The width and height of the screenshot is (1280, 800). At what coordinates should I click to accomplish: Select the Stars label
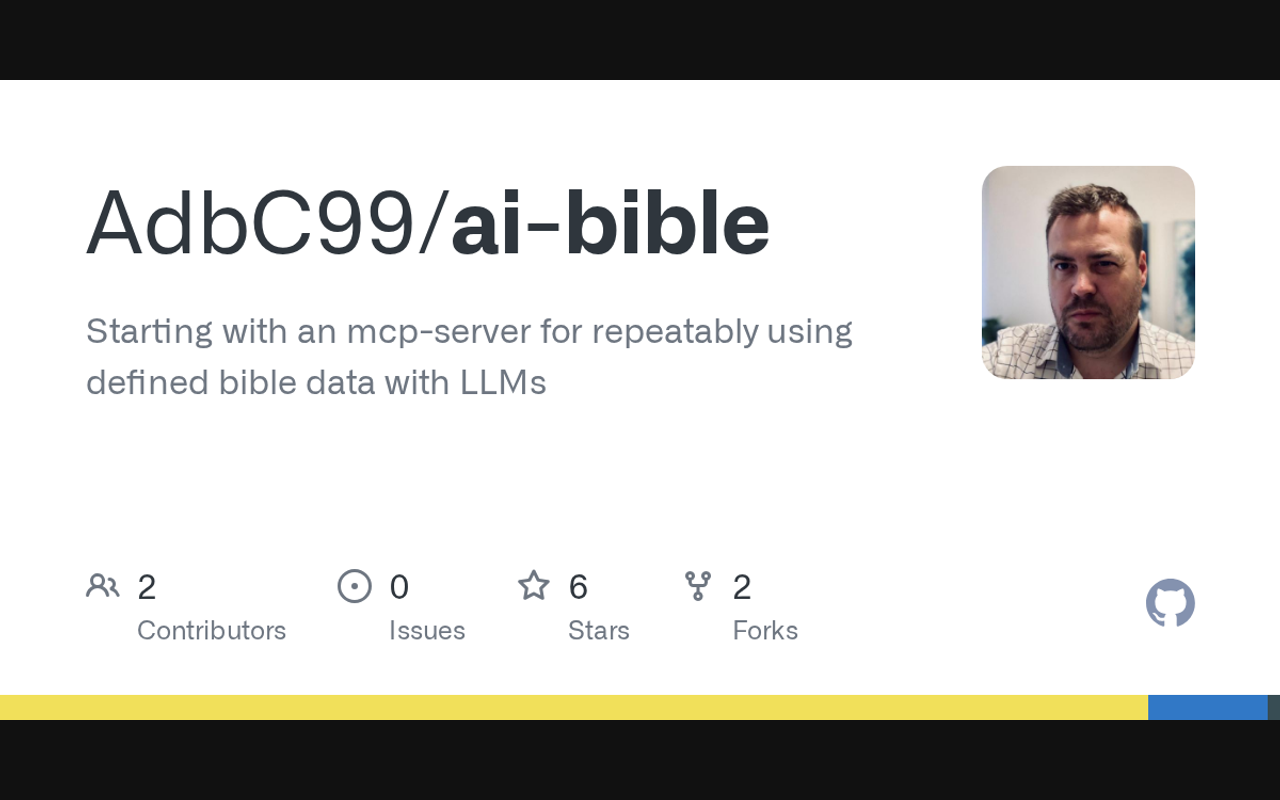(x=598, y=630)
